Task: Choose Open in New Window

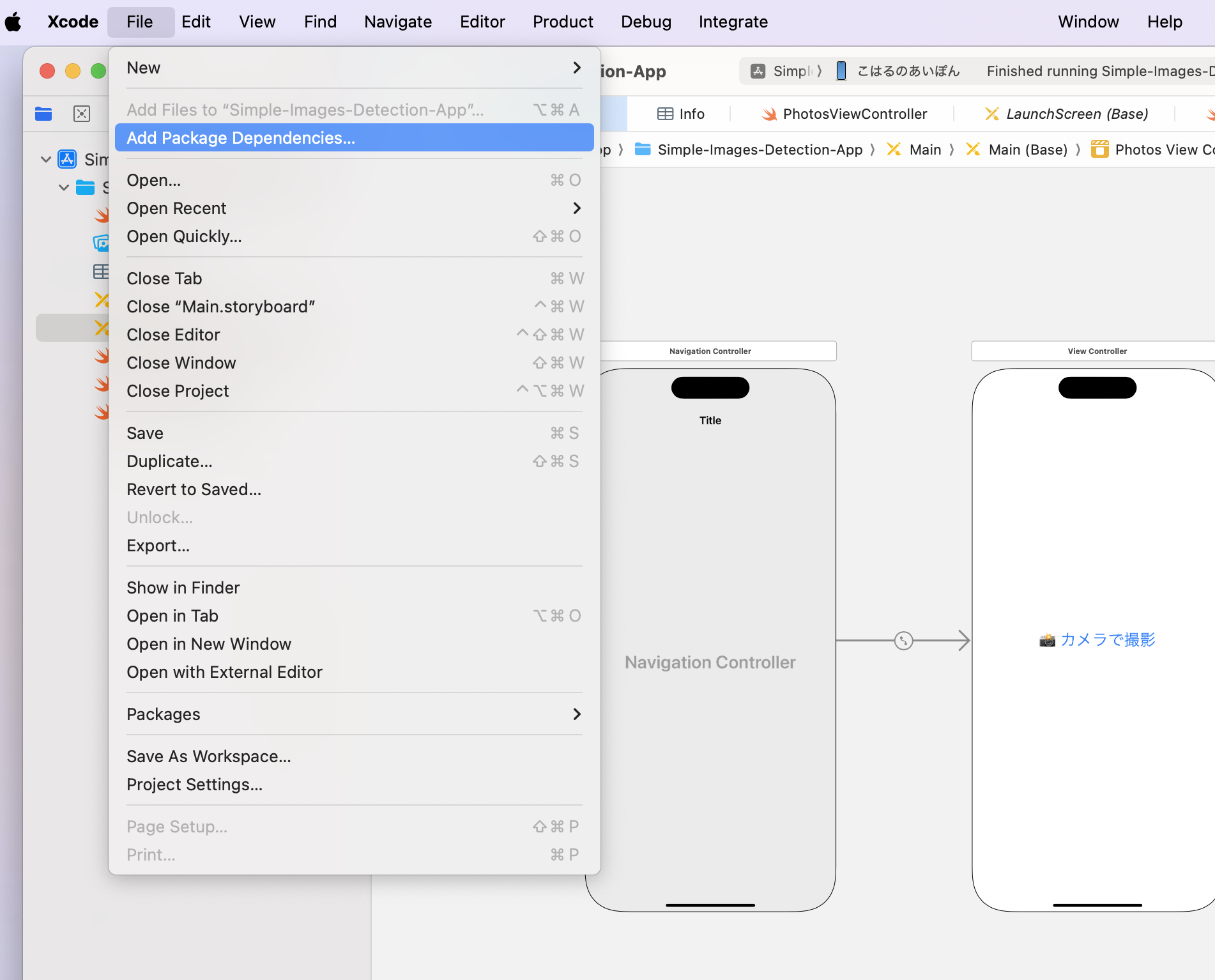Action: (x=355, y=644)
